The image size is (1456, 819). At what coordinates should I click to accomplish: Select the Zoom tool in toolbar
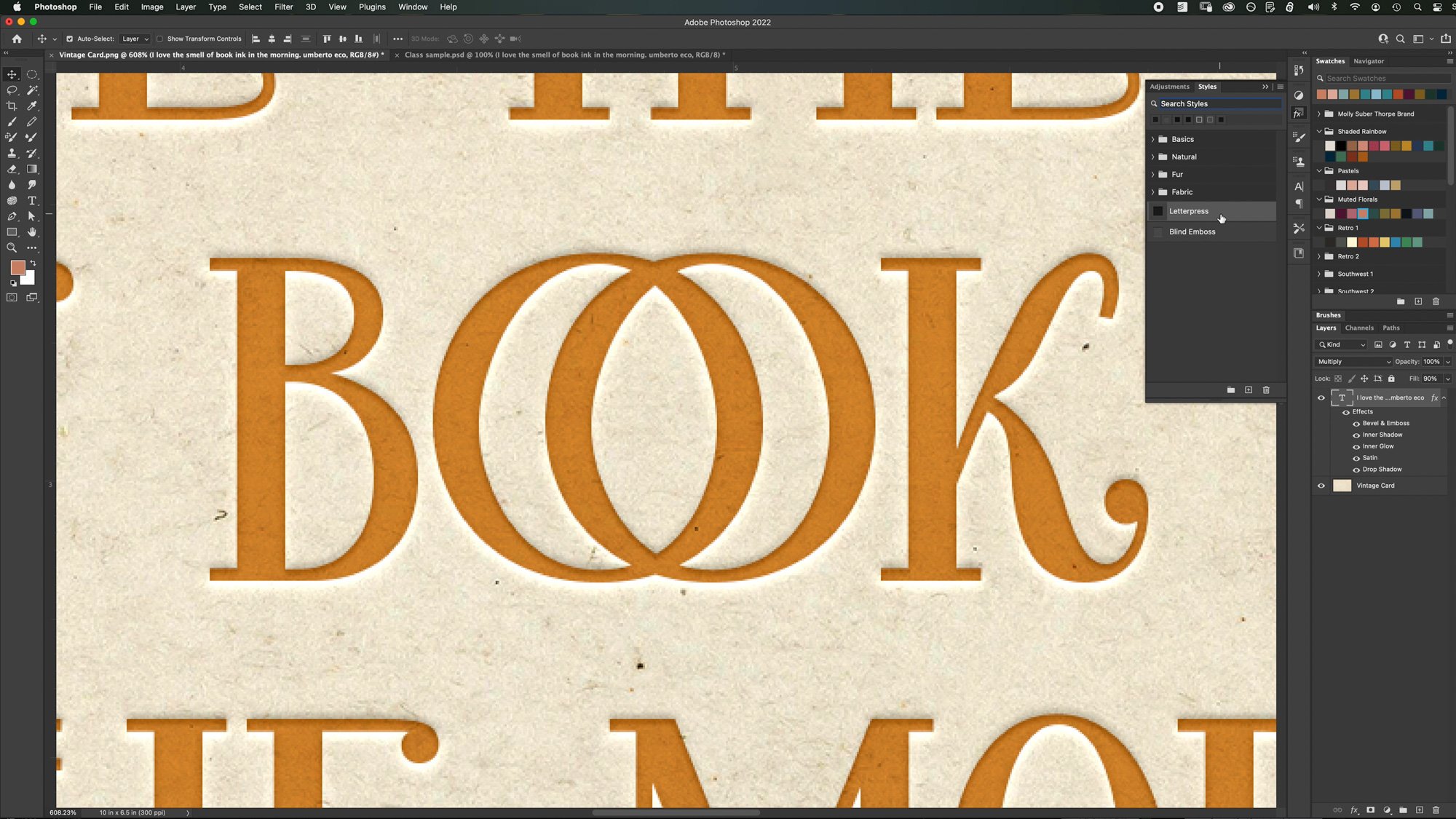[x=12, y=248]
